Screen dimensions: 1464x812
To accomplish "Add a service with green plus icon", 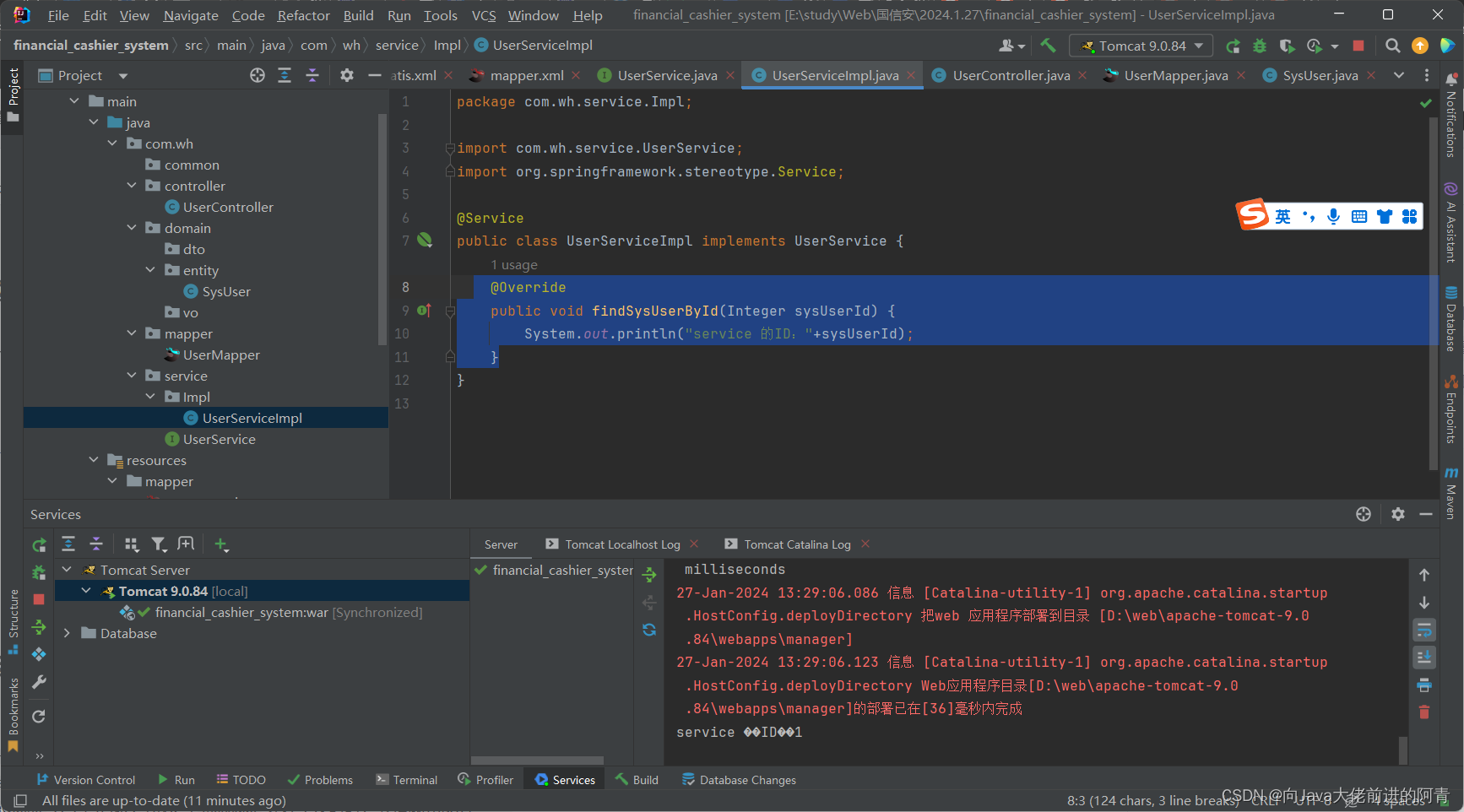I will pyautogui.click(x=220, y=544).
